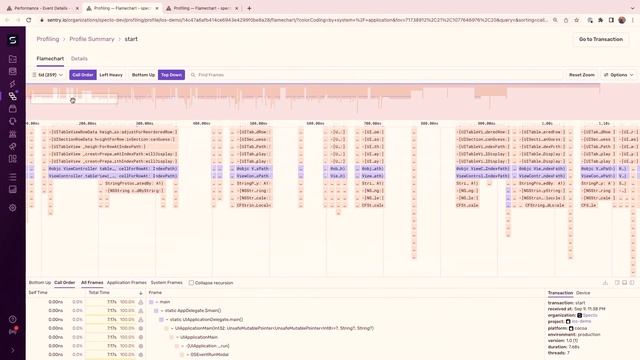Open Releases box icon in sidebar
Screen dimensions: 640x360
coord(13,109)
